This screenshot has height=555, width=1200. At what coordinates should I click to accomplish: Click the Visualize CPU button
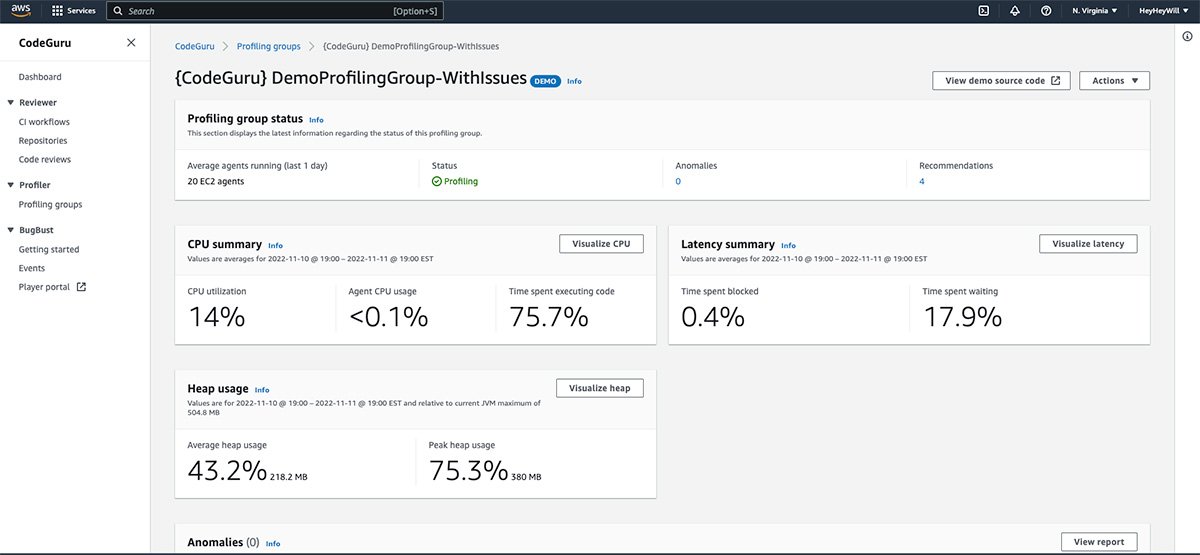[x=600, y=244]
